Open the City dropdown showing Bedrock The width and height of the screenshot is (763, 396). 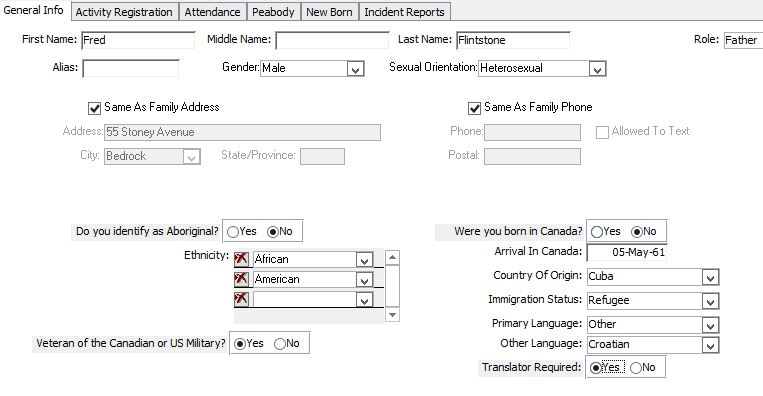point(192,157)
